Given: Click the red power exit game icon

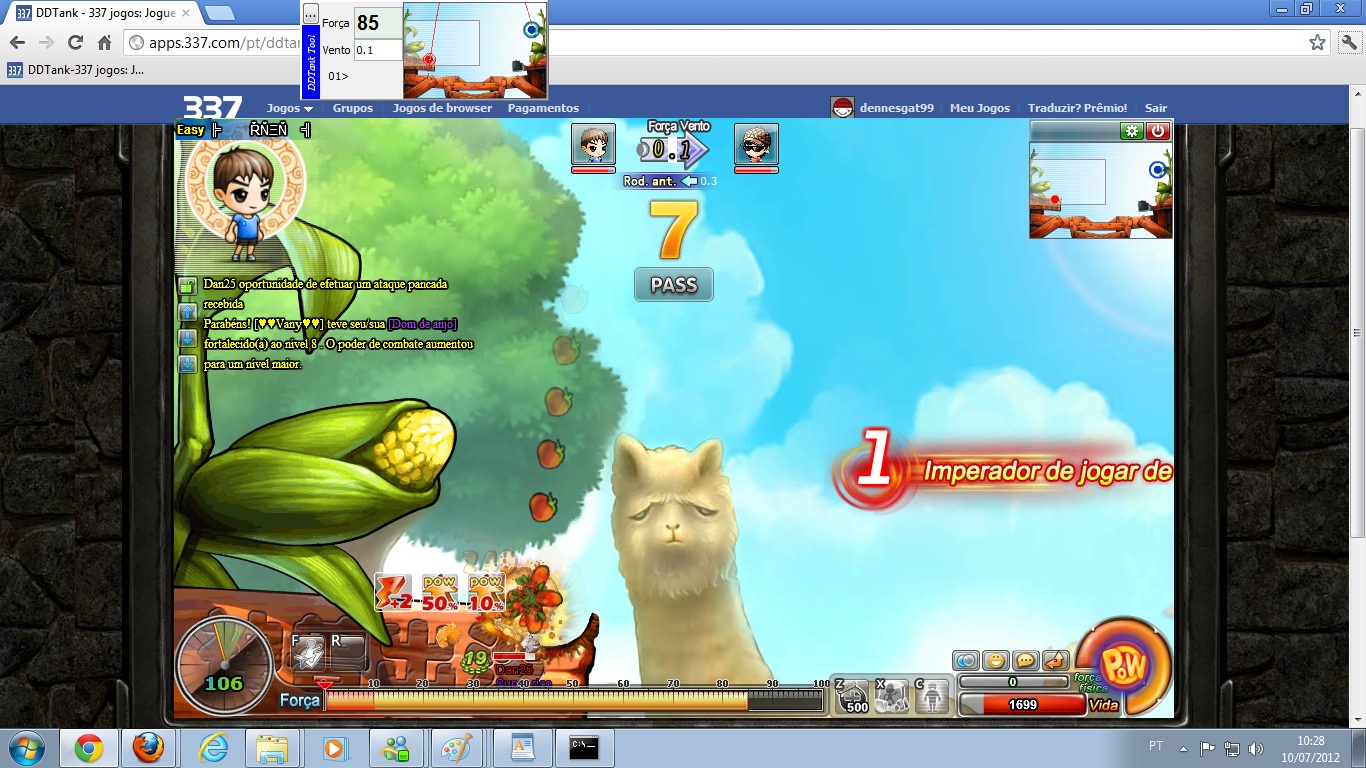Looking at the screenshot, I should coord(1158,131).
